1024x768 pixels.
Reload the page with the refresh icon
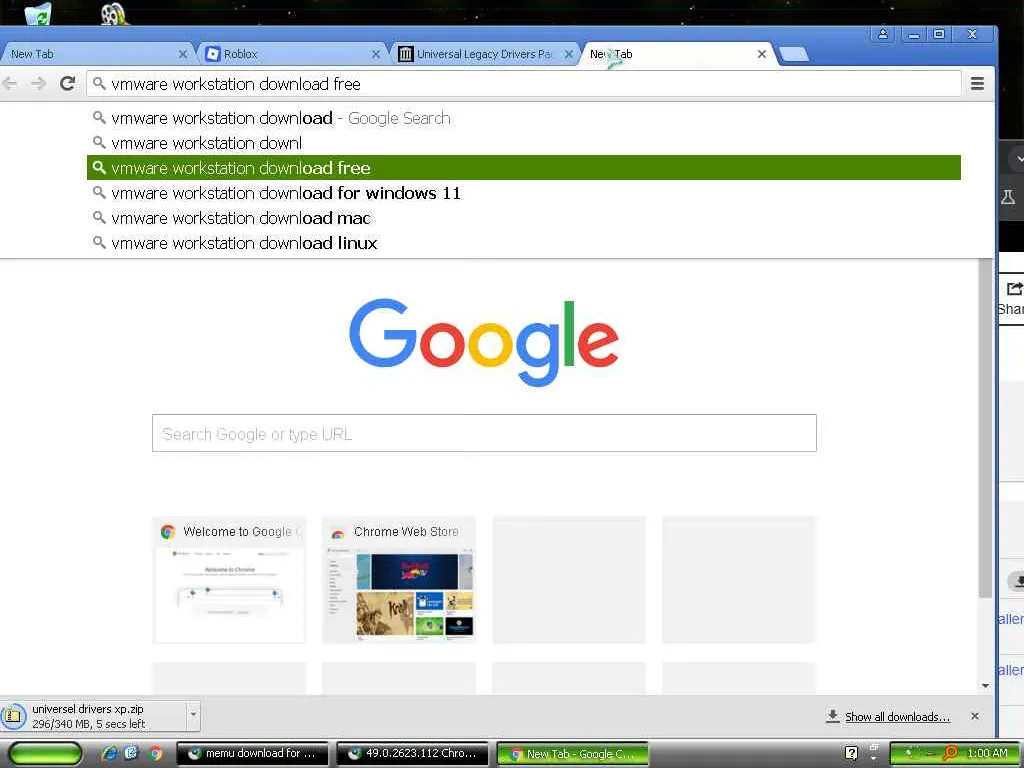pos(67,84)
